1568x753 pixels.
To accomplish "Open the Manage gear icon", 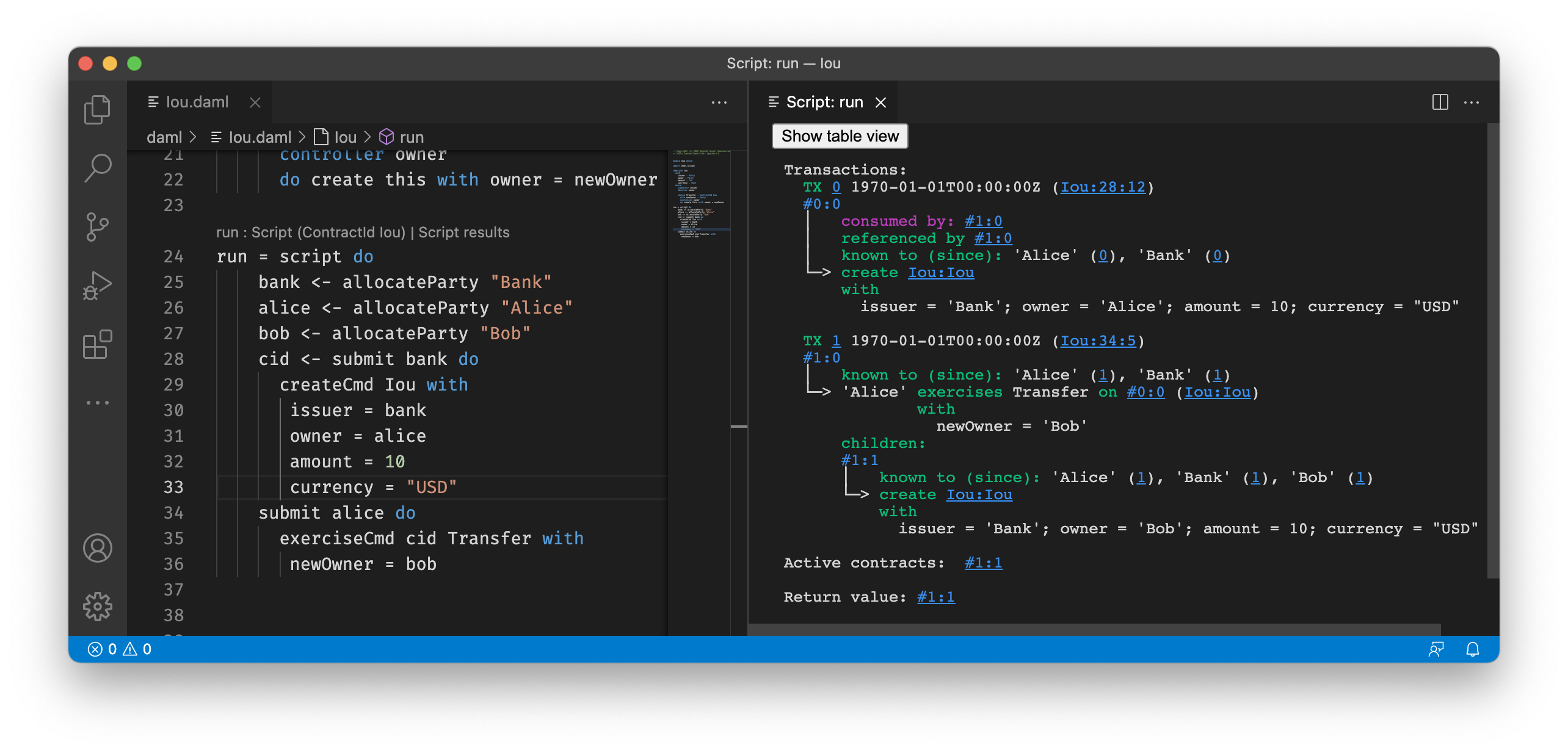I will coord(97,606).
